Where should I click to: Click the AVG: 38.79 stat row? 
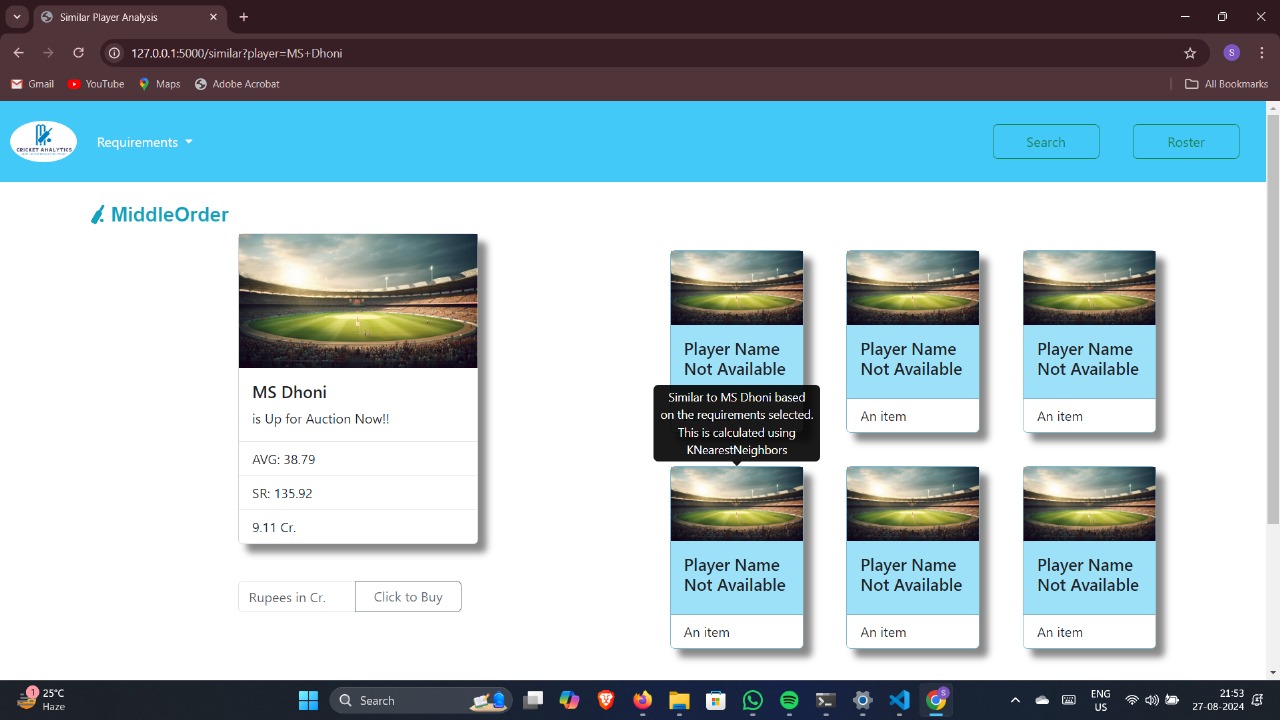[358, 459]
